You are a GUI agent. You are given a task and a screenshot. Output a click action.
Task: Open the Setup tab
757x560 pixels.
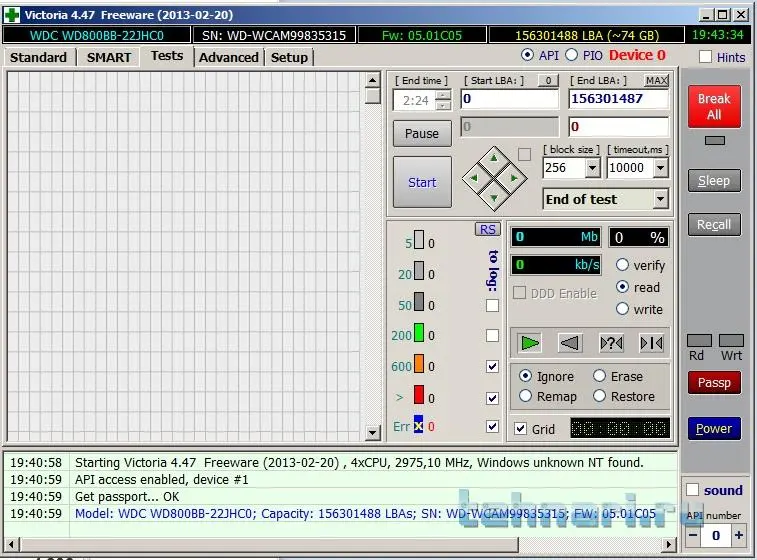pyautogui.click(x=289, y=57)
